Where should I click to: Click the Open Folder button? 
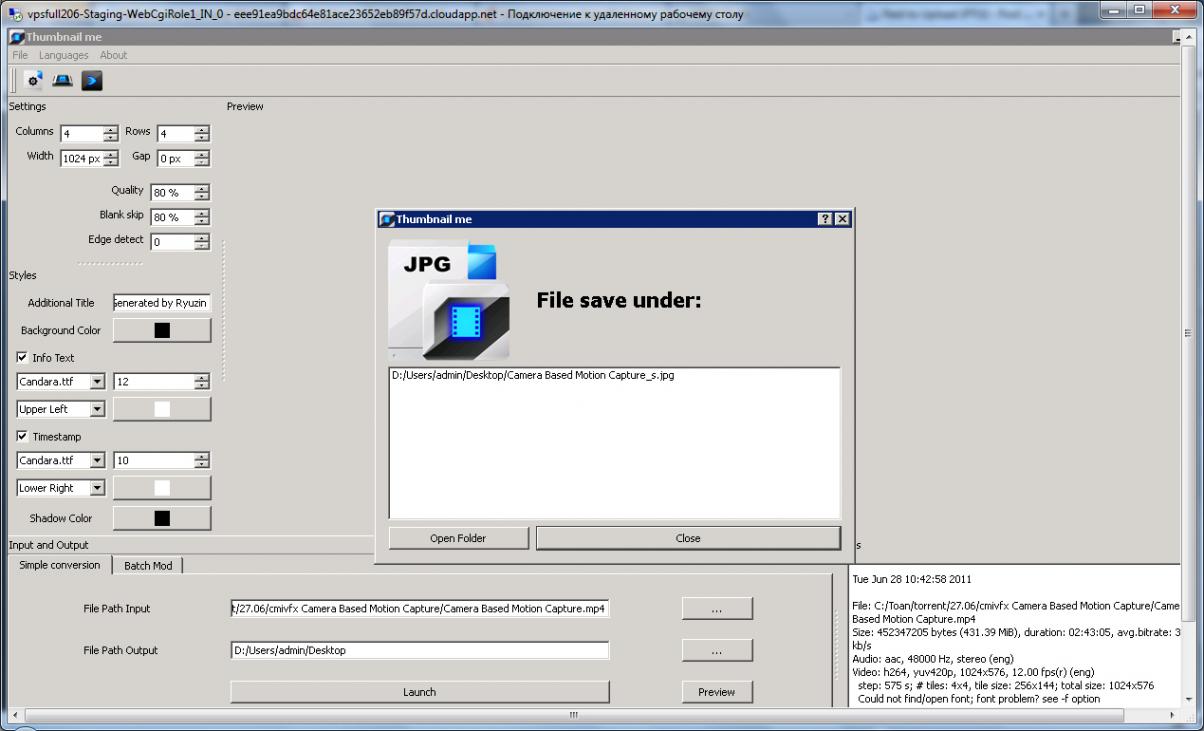pyautogui.click(x=458, y=538)
